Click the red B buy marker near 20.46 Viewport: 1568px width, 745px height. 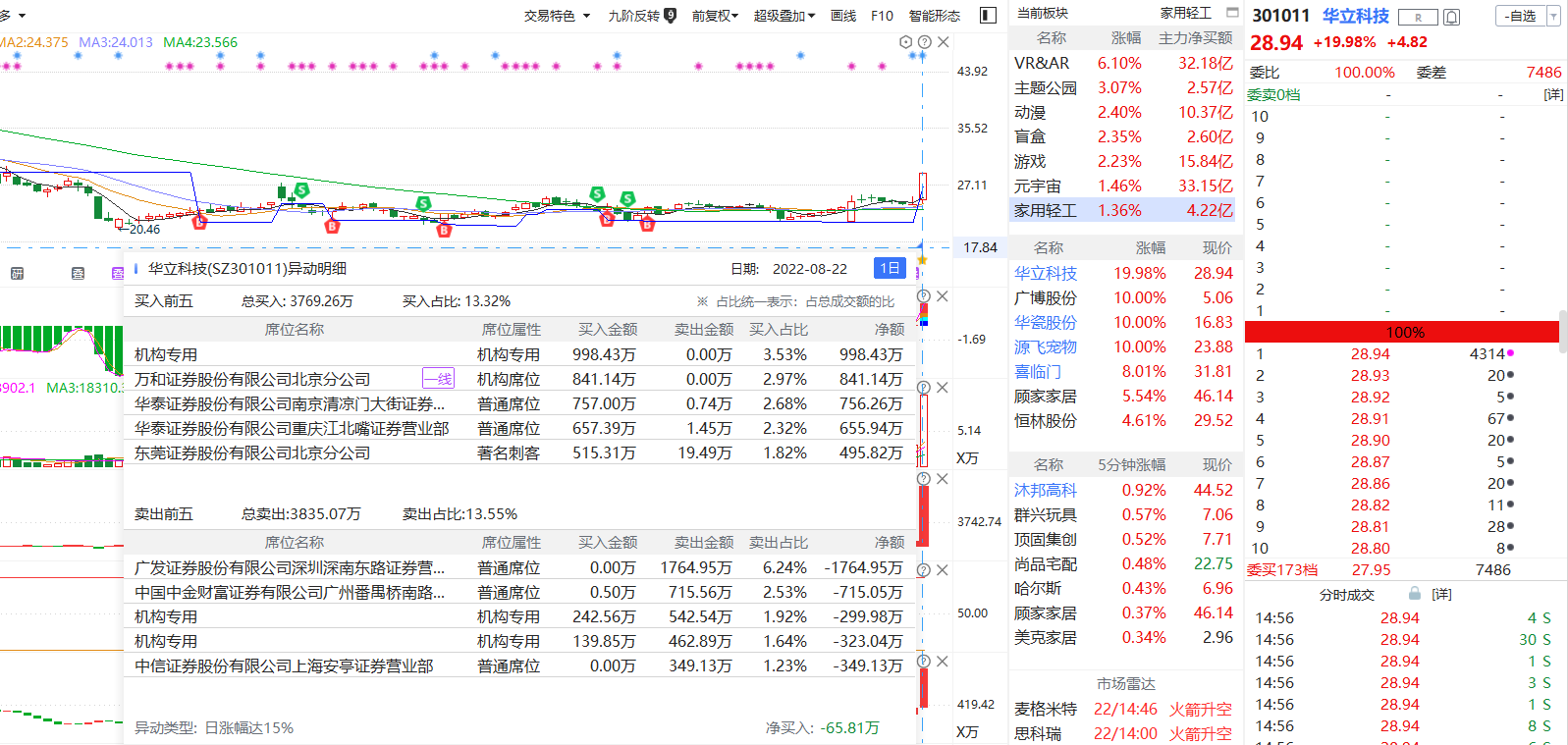pos(199,223)
